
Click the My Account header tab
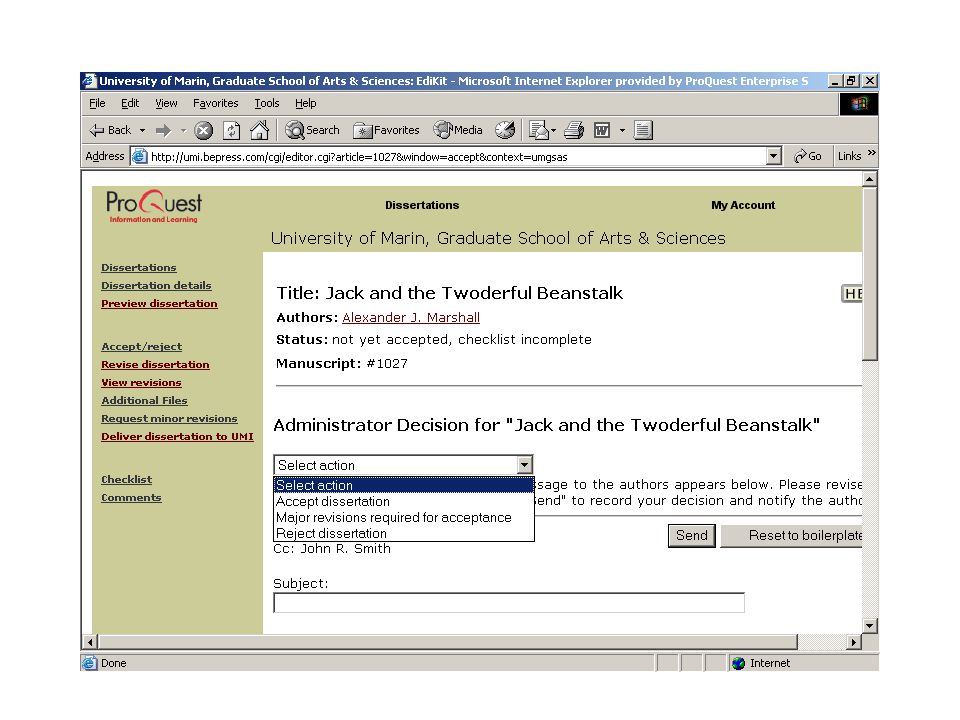(743, 205)
